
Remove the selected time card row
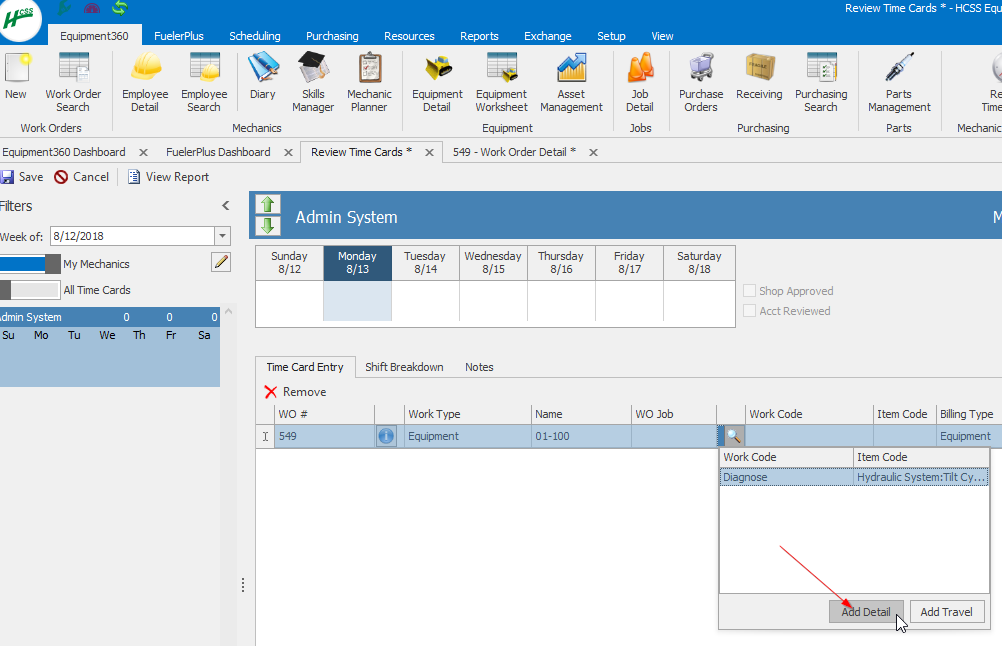tap(295, 392)
